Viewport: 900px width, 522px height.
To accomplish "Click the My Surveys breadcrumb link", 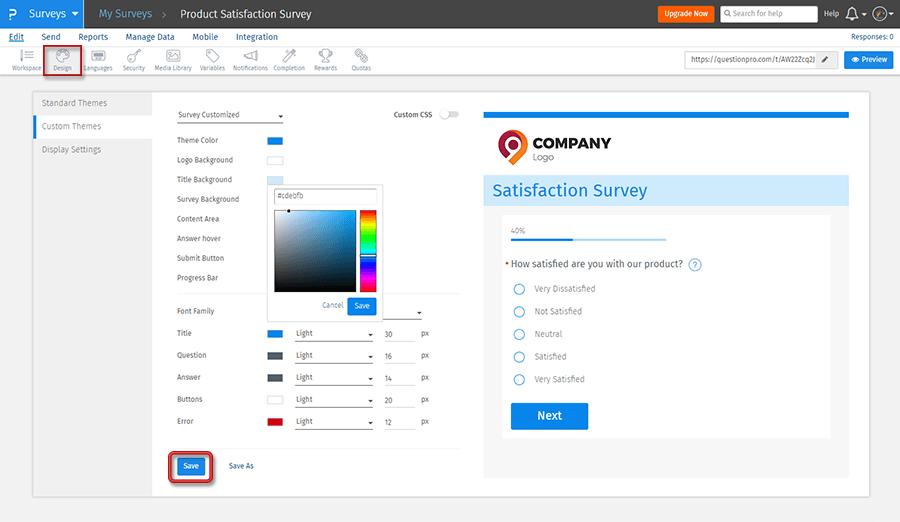I will pos(125,14).
